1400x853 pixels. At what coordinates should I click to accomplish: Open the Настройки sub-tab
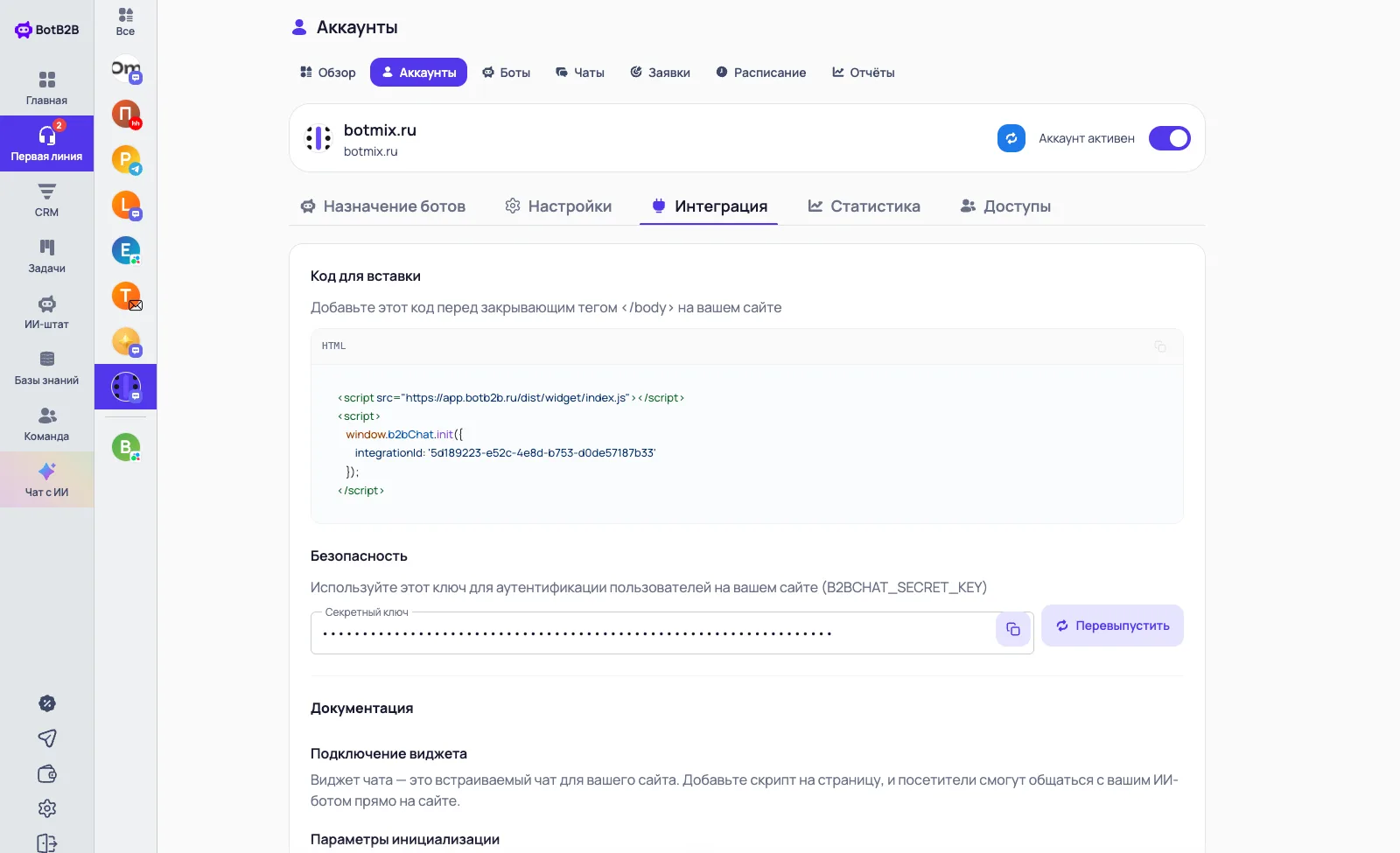tap(558, 206)
